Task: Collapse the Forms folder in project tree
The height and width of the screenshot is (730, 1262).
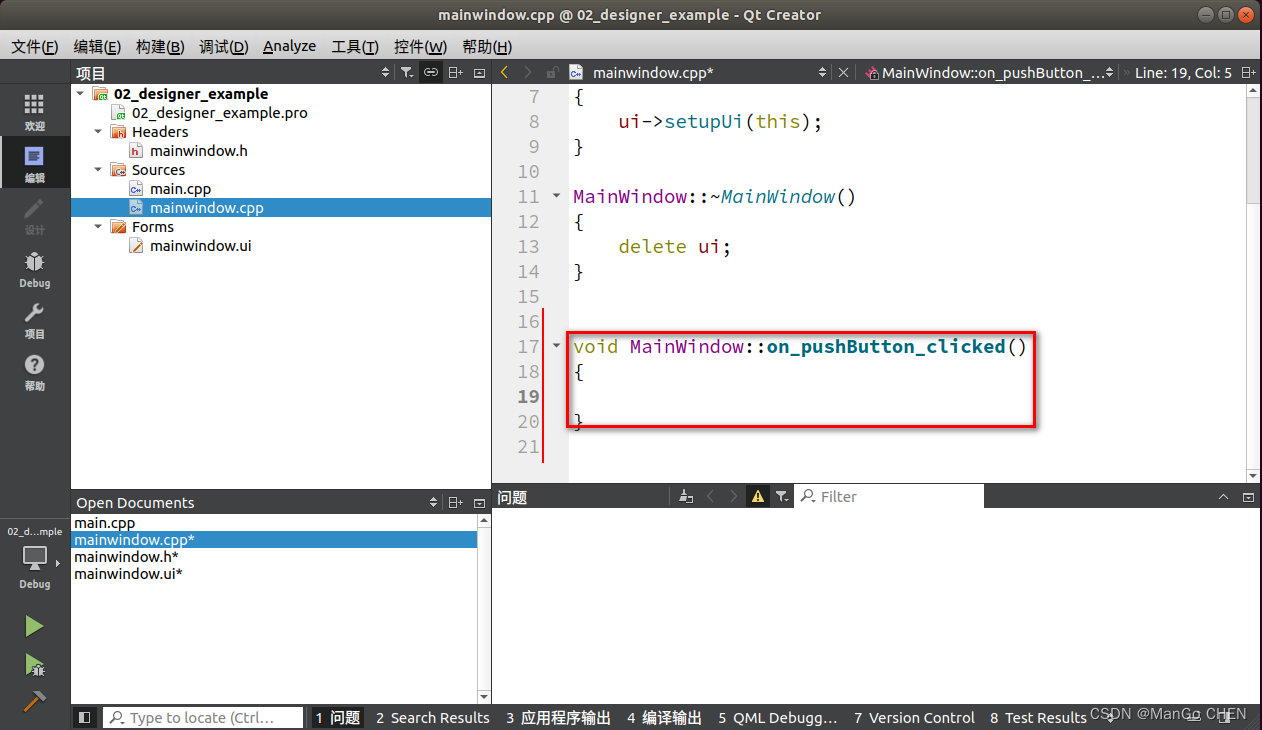Action: 98,227
